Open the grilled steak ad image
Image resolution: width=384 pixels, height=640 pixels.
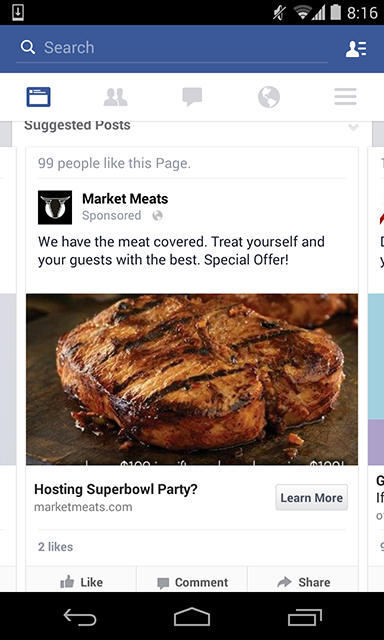(192, 380)
